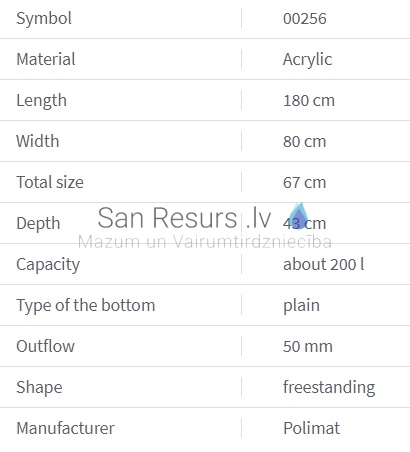Click the Polimat manufacturer value
This screenshot has width=410, height=452.
pos(311,428)
